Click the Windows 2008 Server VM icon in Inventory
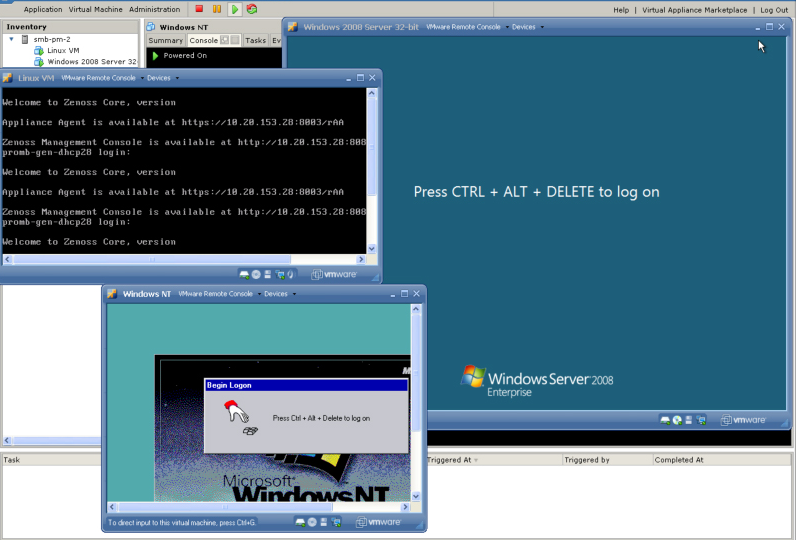The height and width of the screenshot is (540, 797). click(39, 62)
